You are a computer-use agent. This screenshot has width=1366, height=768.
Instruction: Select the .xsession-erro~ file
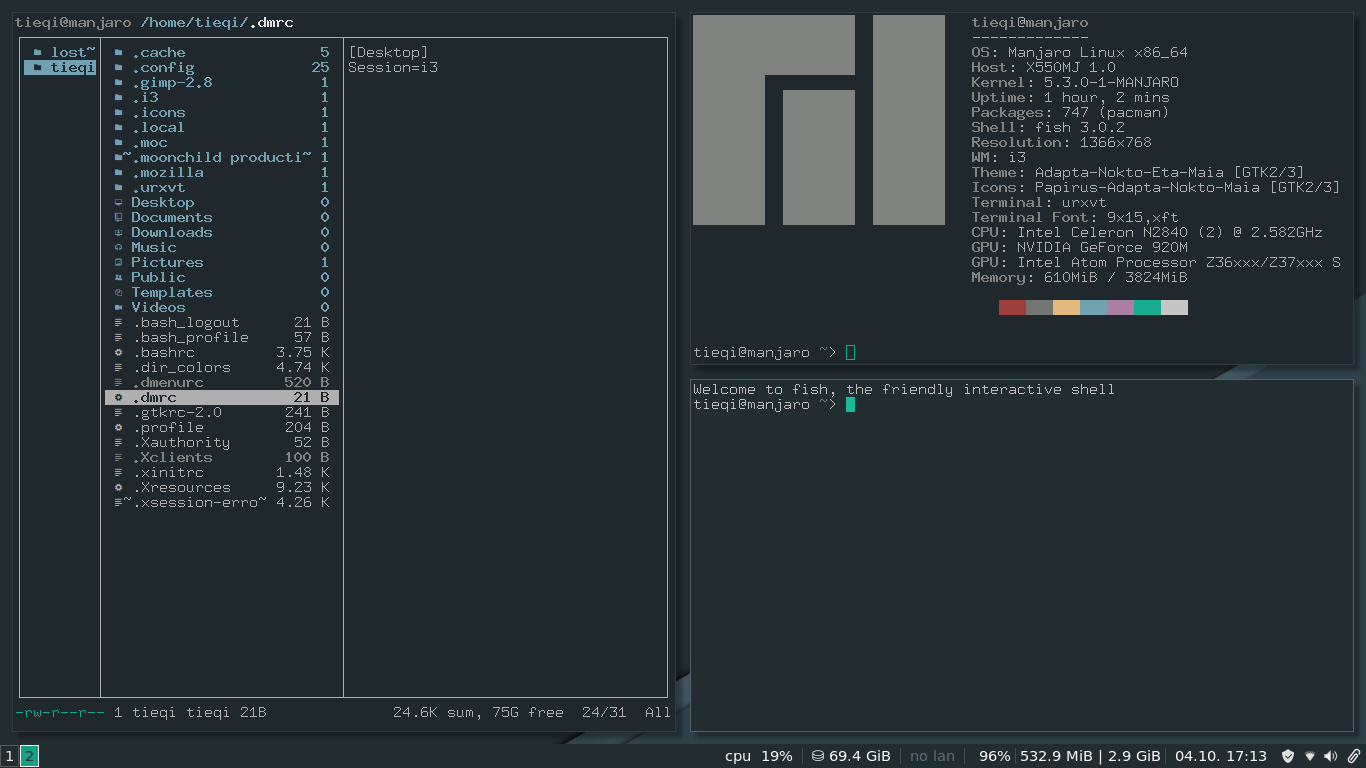(222, 503)
